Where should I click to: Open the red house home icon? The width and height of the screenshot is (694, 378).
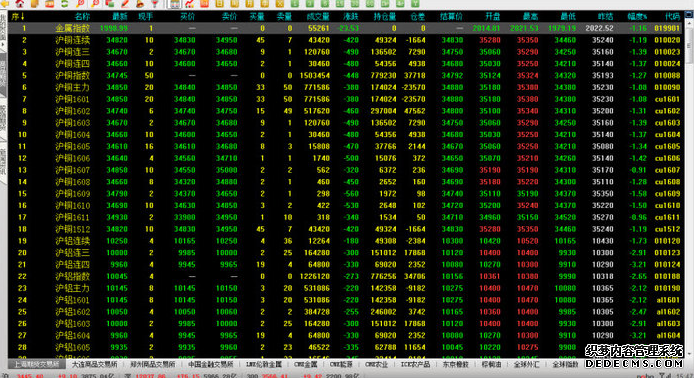tap(19, 4)
